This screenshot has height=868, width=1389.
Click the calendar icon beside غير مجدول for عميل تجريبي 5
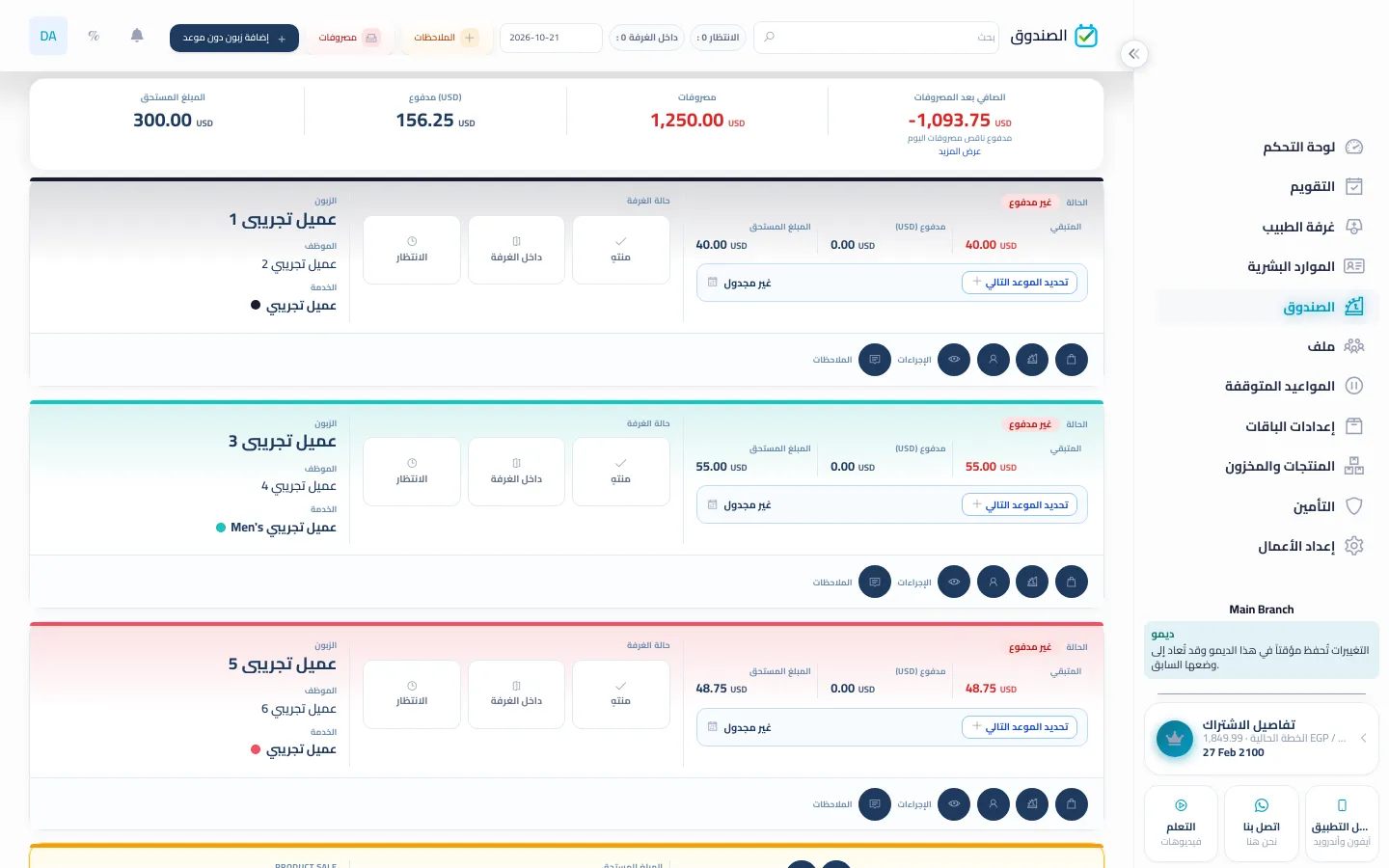click(x=712, y=727)
